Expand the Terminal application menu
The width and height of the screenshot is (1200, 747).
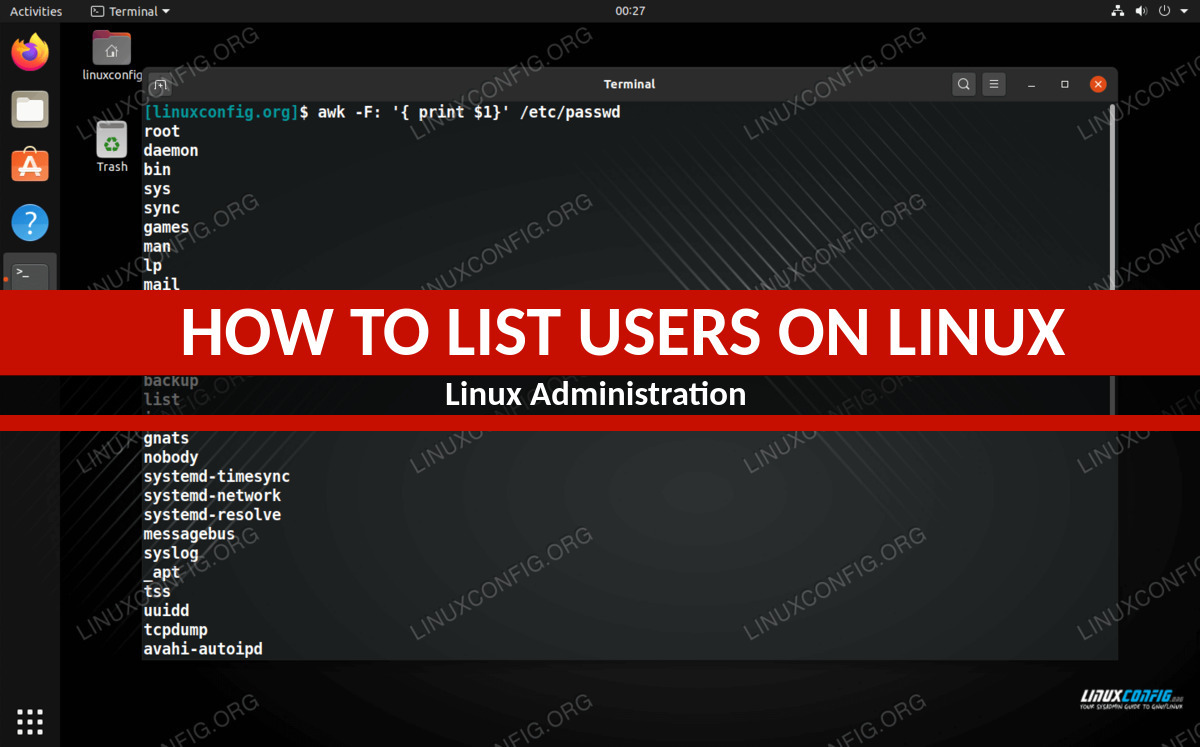[130, 11]
